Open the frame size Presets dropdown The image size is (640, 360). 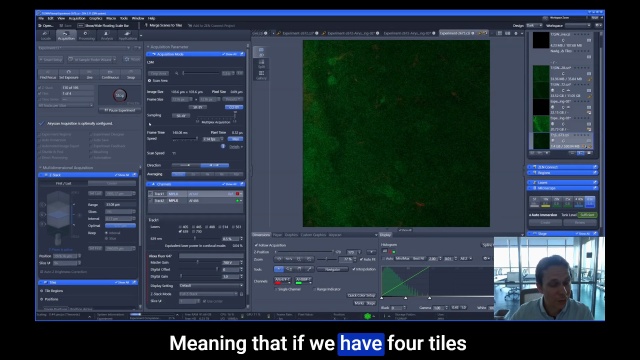[233, 99]
